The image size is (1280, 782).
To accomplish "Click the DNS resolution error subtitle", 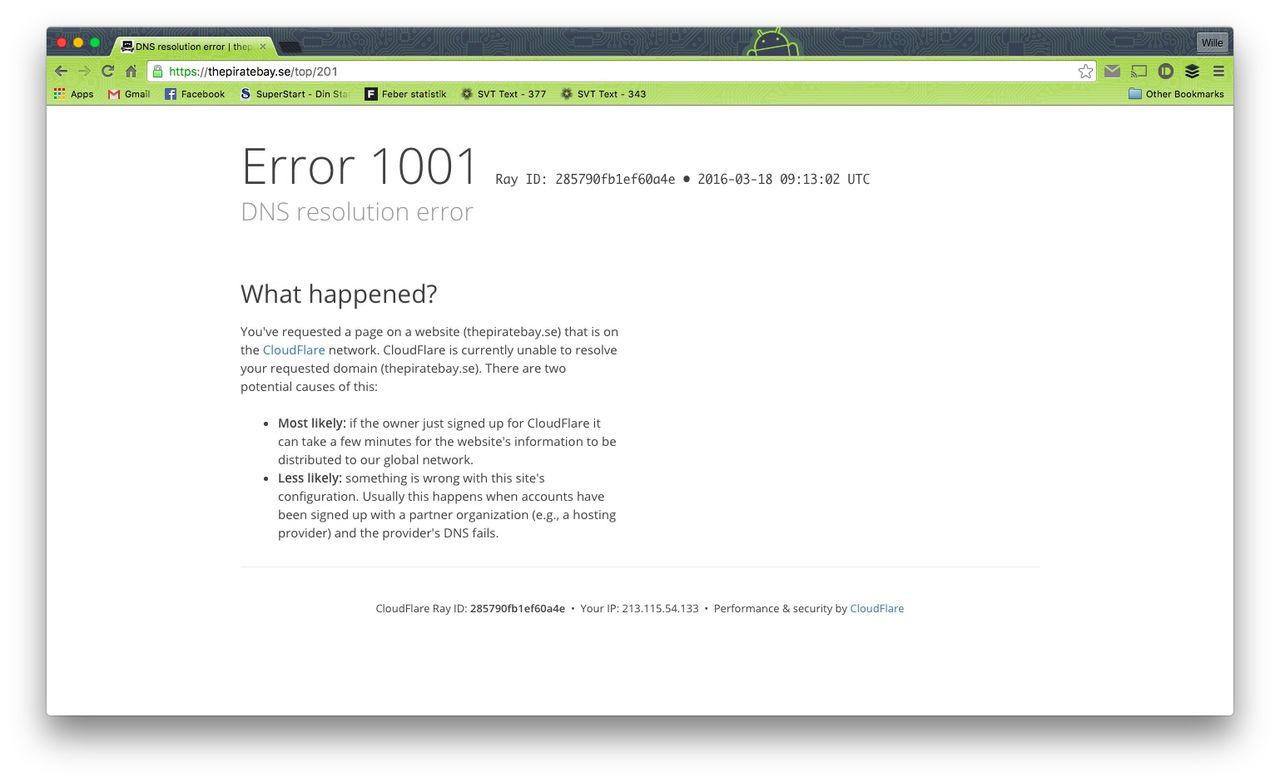I will click(357, 212).
